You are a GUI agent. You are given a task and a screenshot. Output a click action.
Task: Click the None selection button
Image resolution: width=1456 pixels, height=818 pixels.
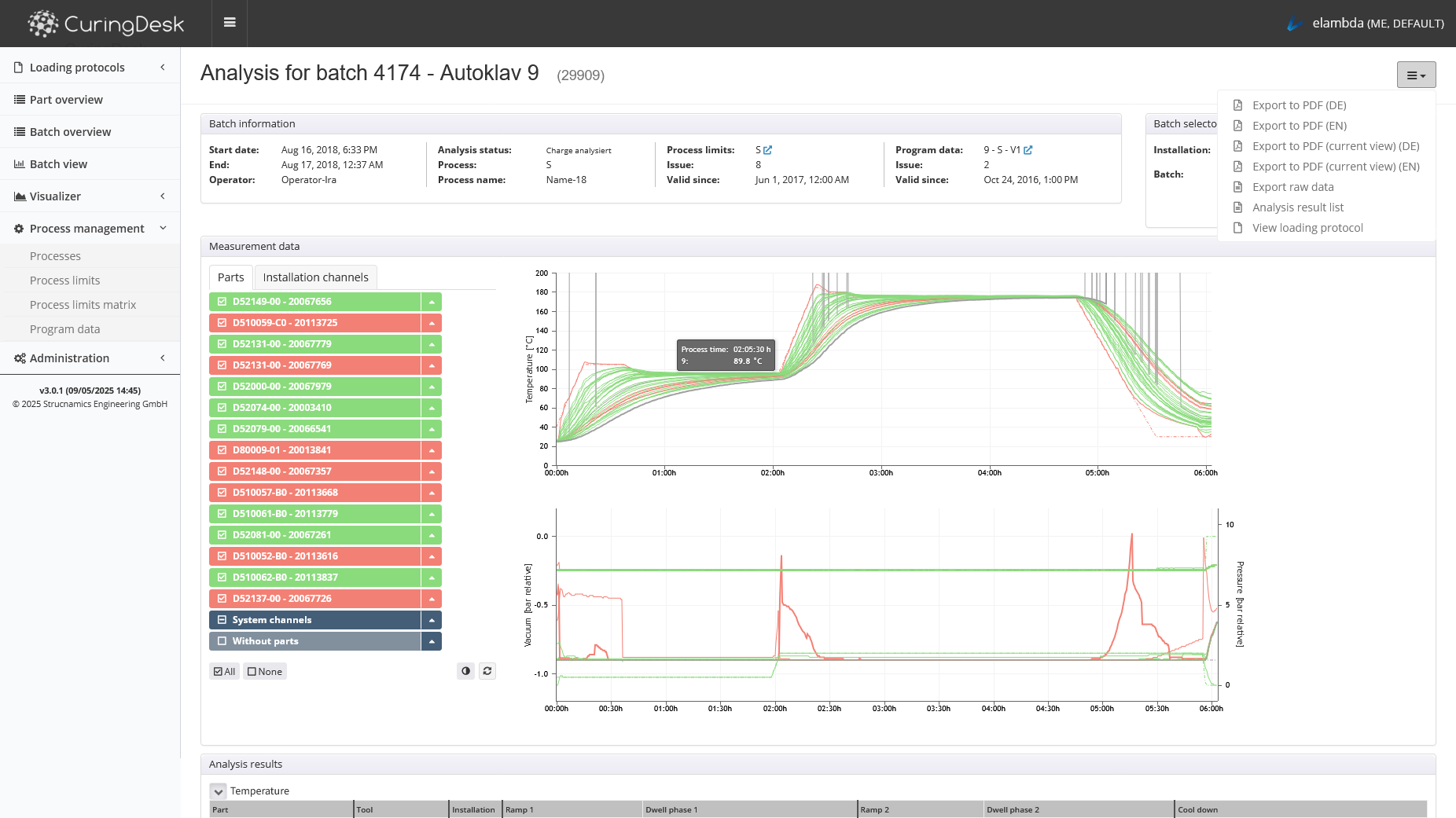coord(265,671)
